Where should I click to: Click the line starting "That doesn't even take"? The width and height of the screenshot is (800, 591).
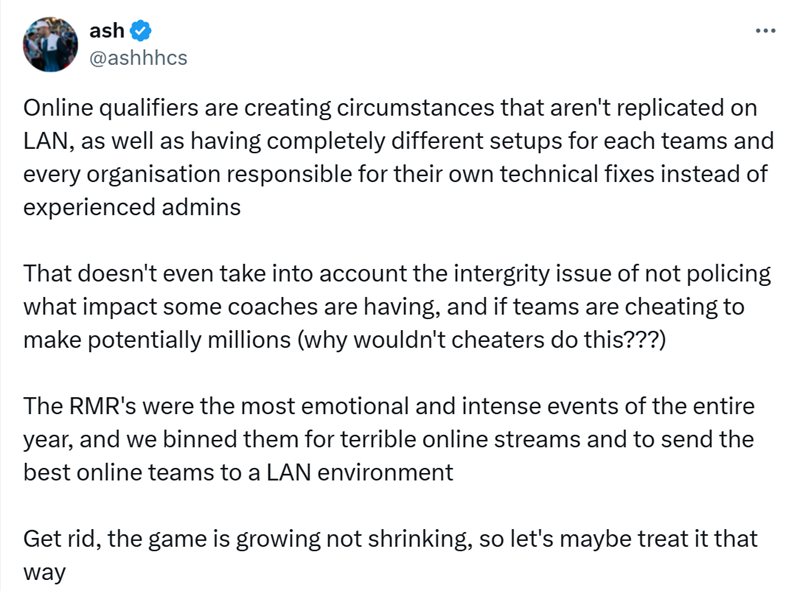click(397, 274)
